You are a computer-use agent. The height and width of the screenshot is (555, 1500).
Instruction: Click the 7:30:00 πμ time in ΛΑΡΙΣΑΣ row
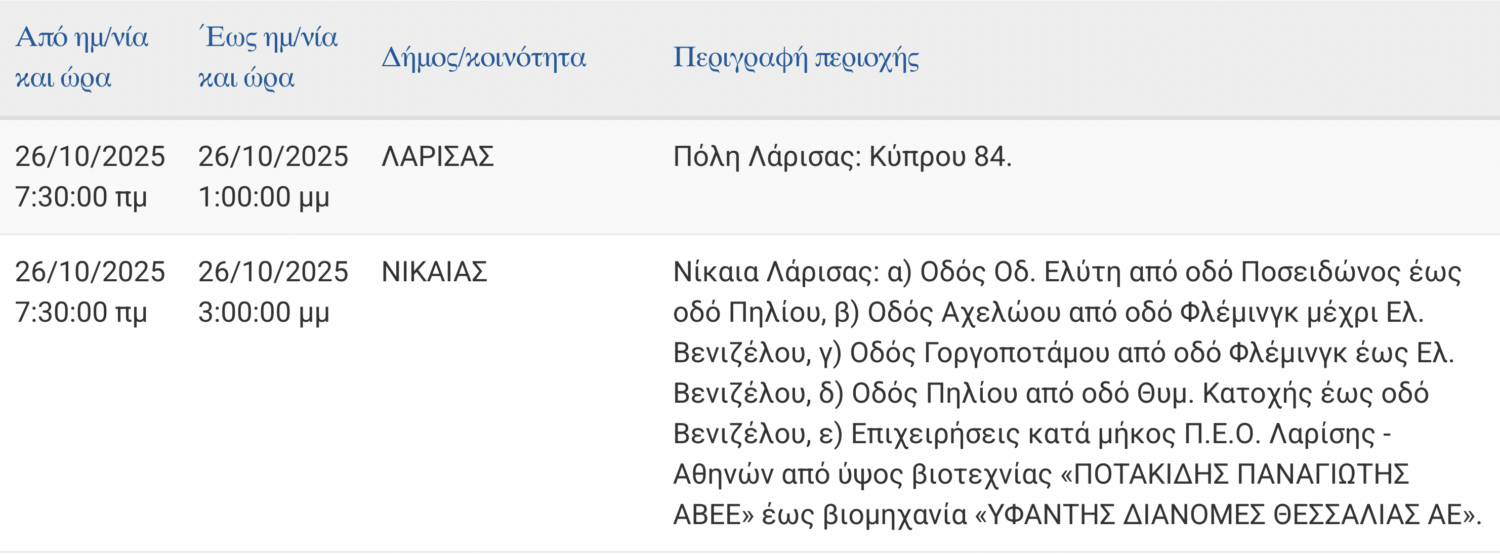[81, 197]
